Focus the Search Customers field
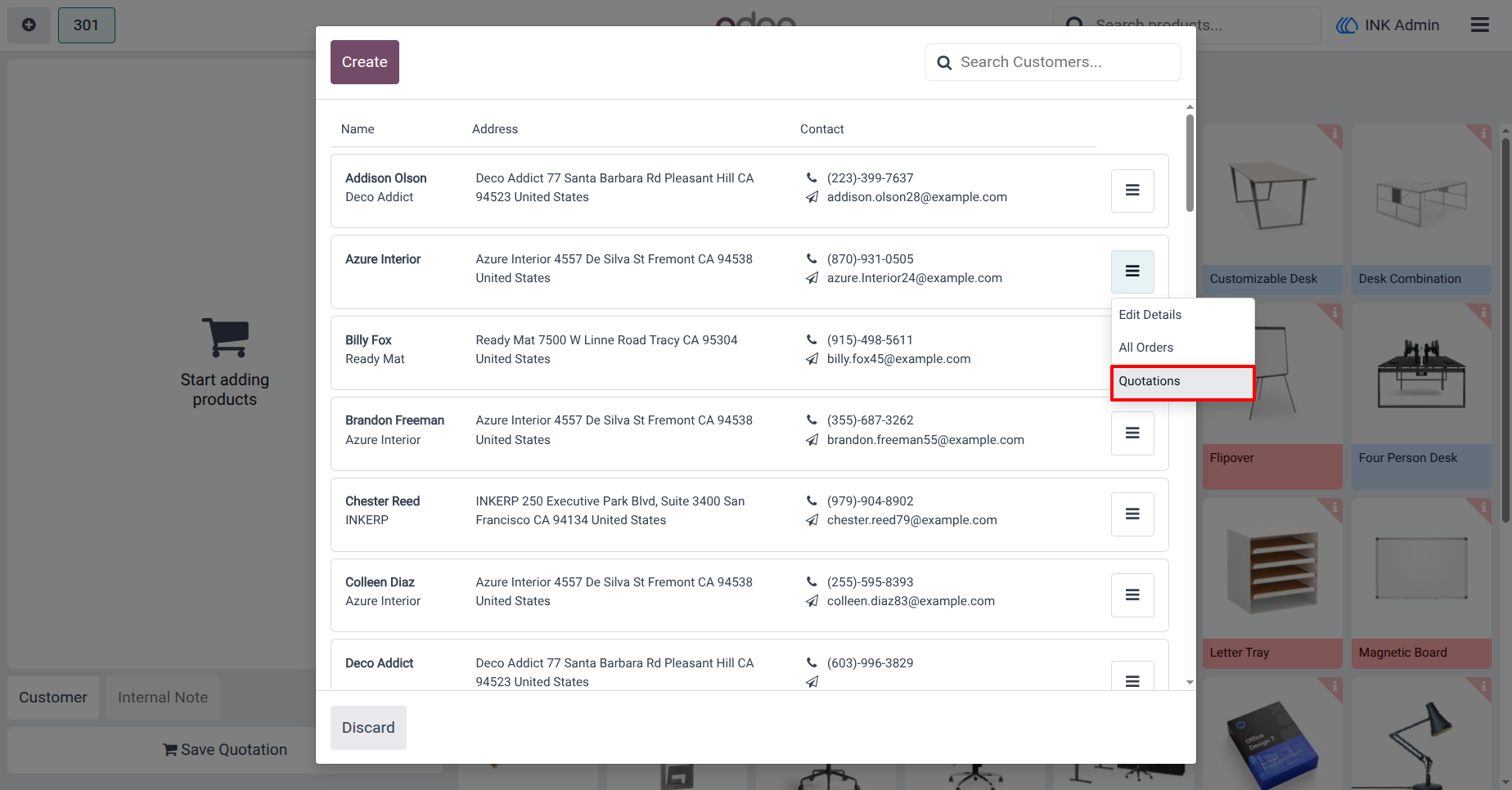Image resolution: width=1512 pixels, height=790 pixels. pos(1053,62)
